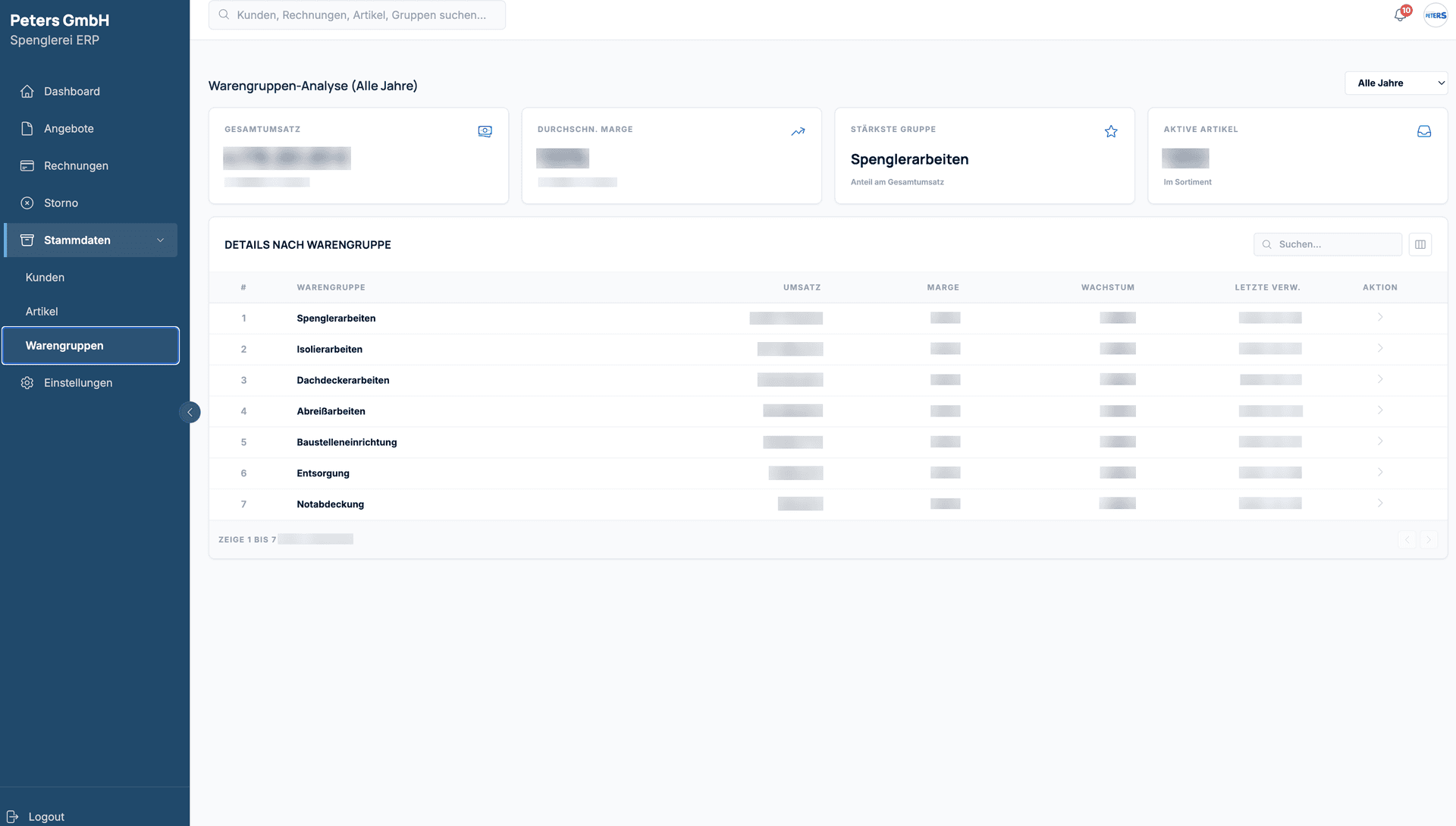Open Notabdeckung row action chevron
The width and height of the screenshot is (1456, 826).
[x=1380, y=504]
